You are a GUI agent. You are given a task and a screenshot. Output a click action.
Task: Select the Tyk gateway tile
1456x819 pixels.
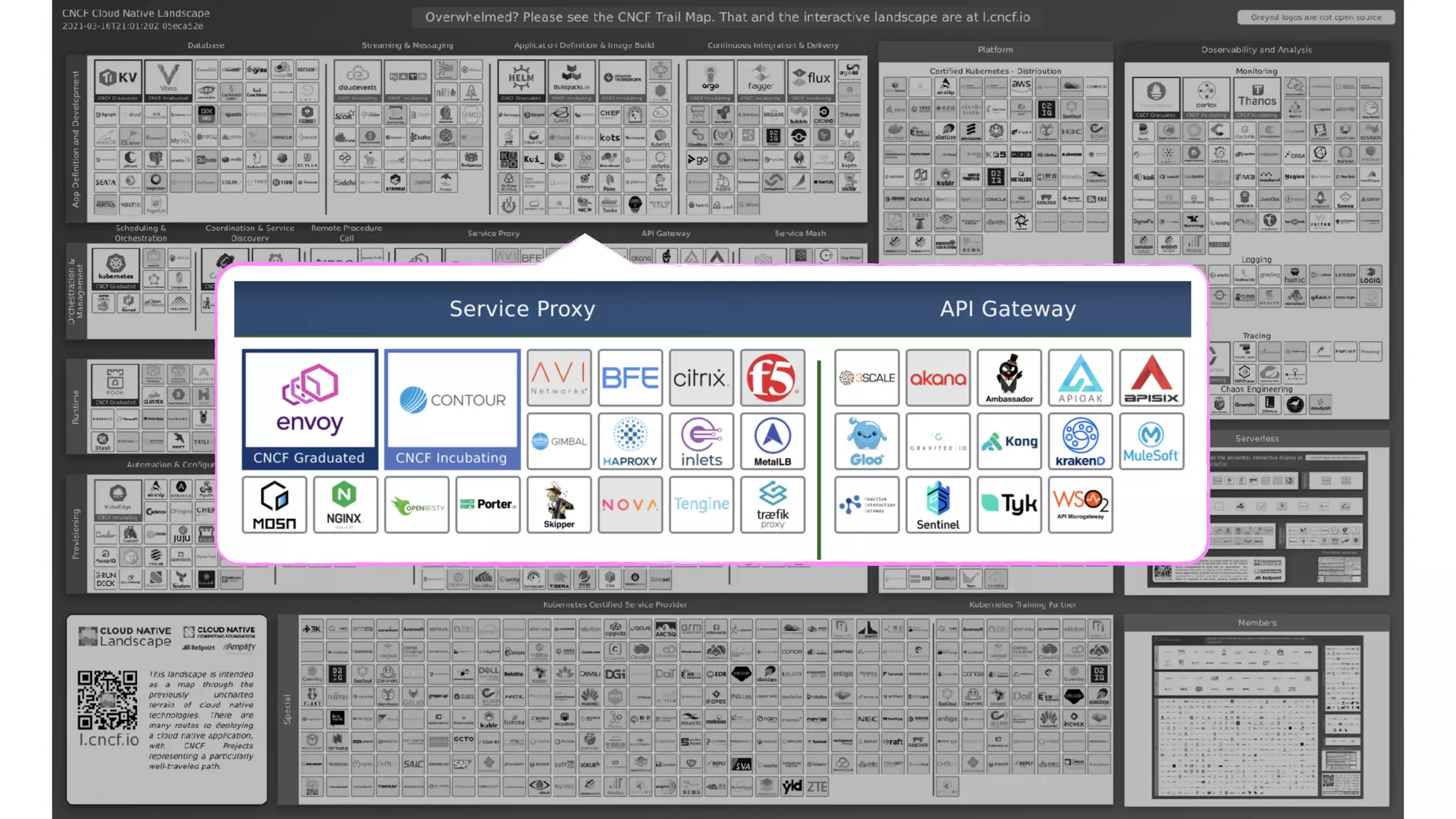click(x=1009, y=505)
